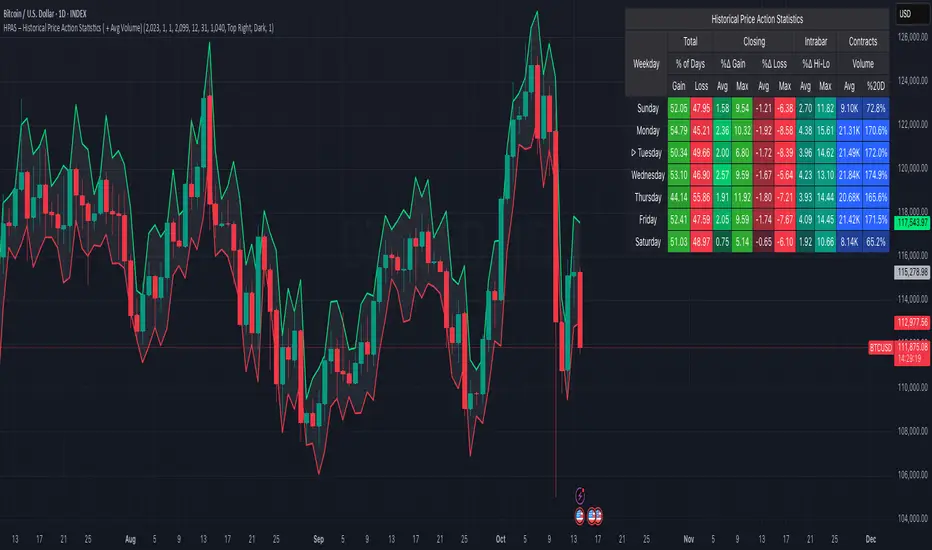Click the Aug label on time axis

click(130, 539)
